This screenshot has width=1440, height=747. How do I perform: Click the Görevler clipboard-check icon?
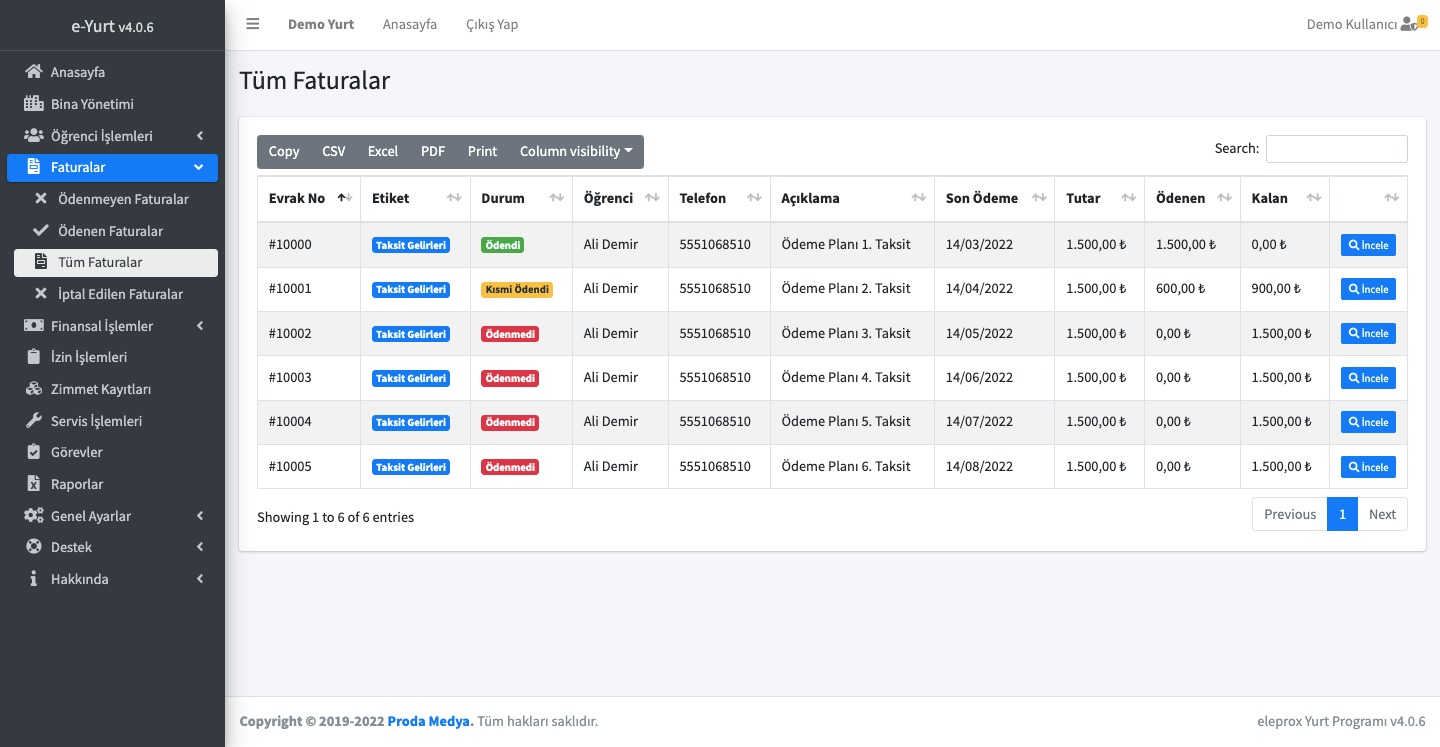[x=34, y=452]
